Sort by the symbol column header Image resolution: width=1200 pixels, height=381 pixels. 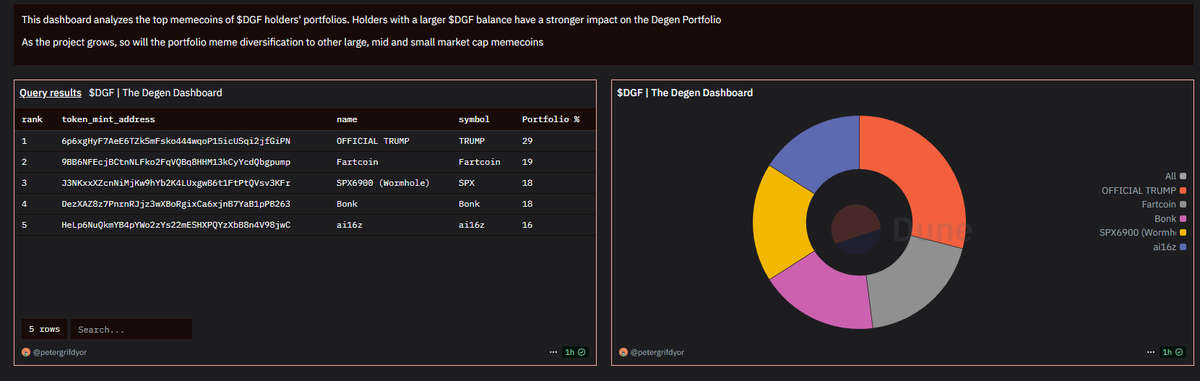coord(473,120)
